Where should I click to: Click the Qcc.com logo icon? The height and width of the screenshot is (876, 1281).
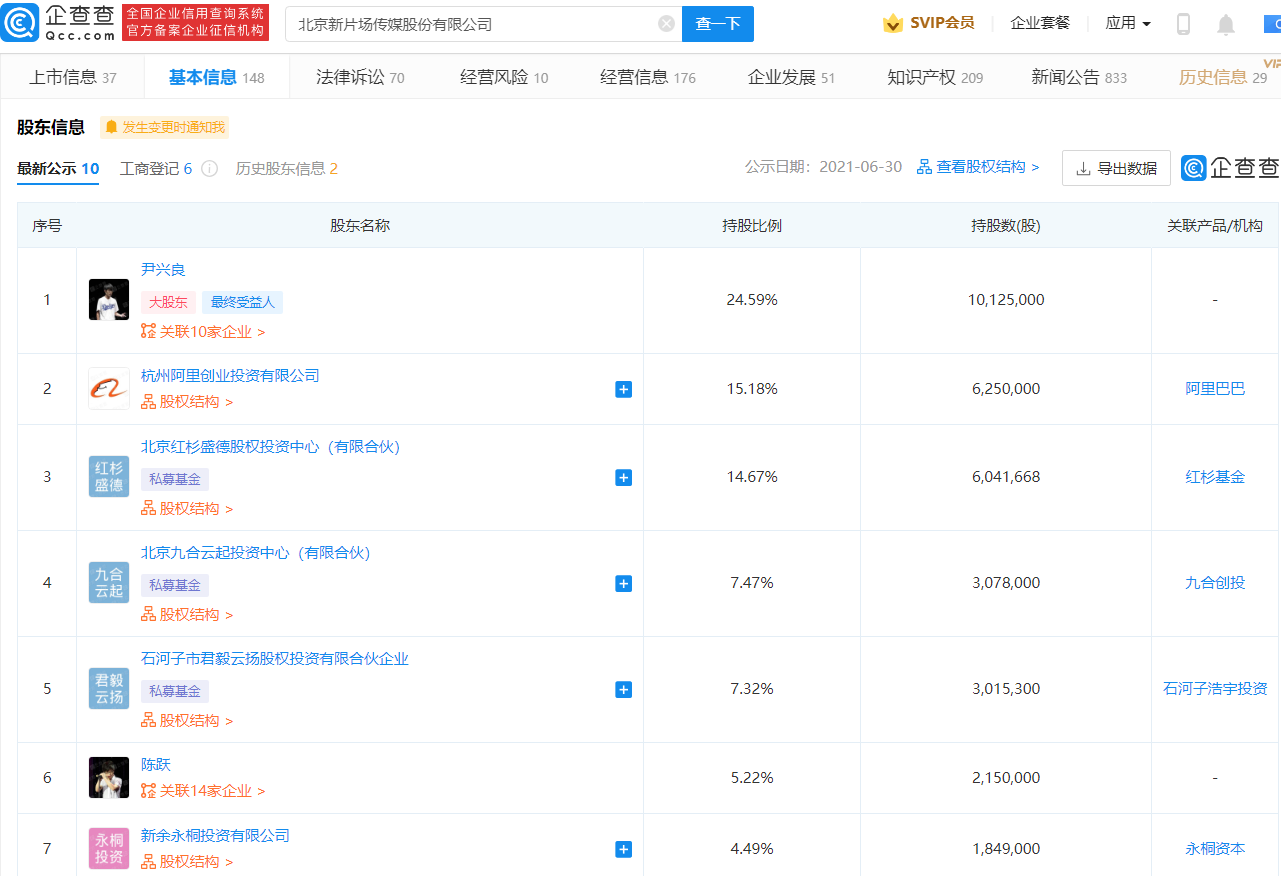click(20, 23)
